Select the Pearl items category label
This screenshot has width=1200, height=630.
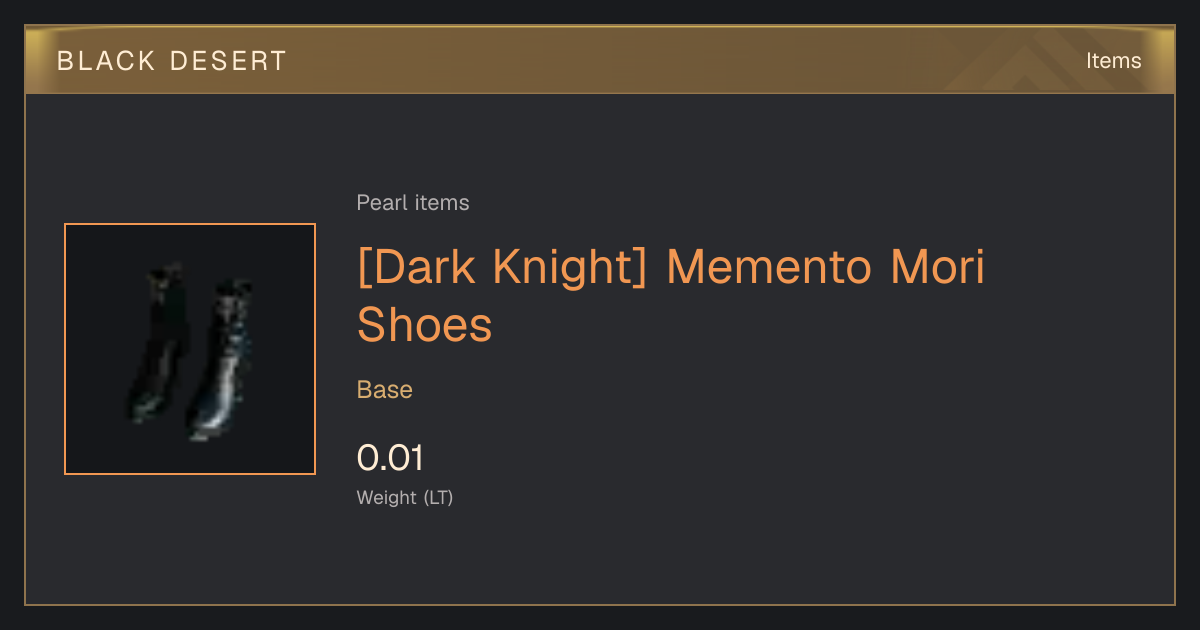click(413, 203)
